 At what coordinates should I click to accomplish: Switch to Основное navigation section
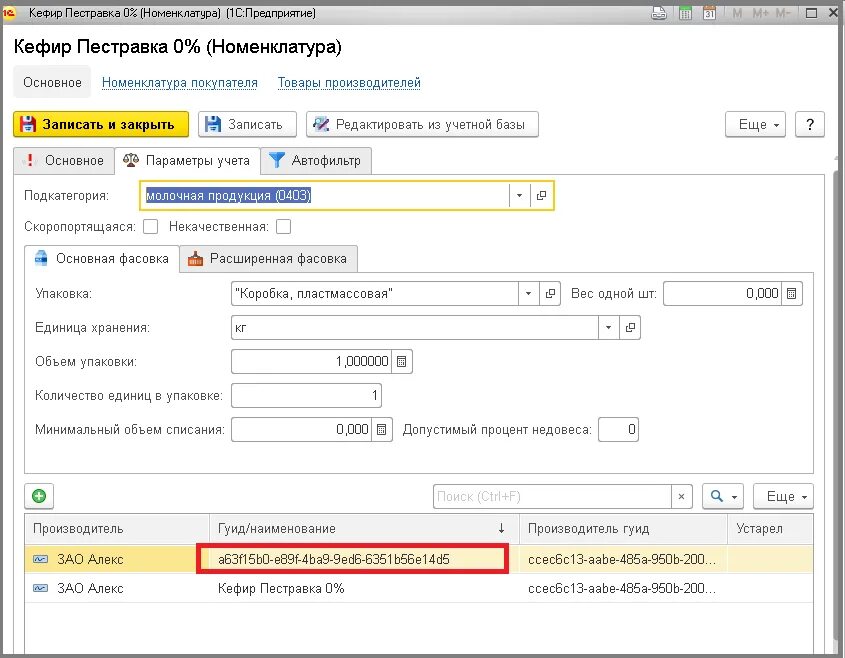coord(52,82)
